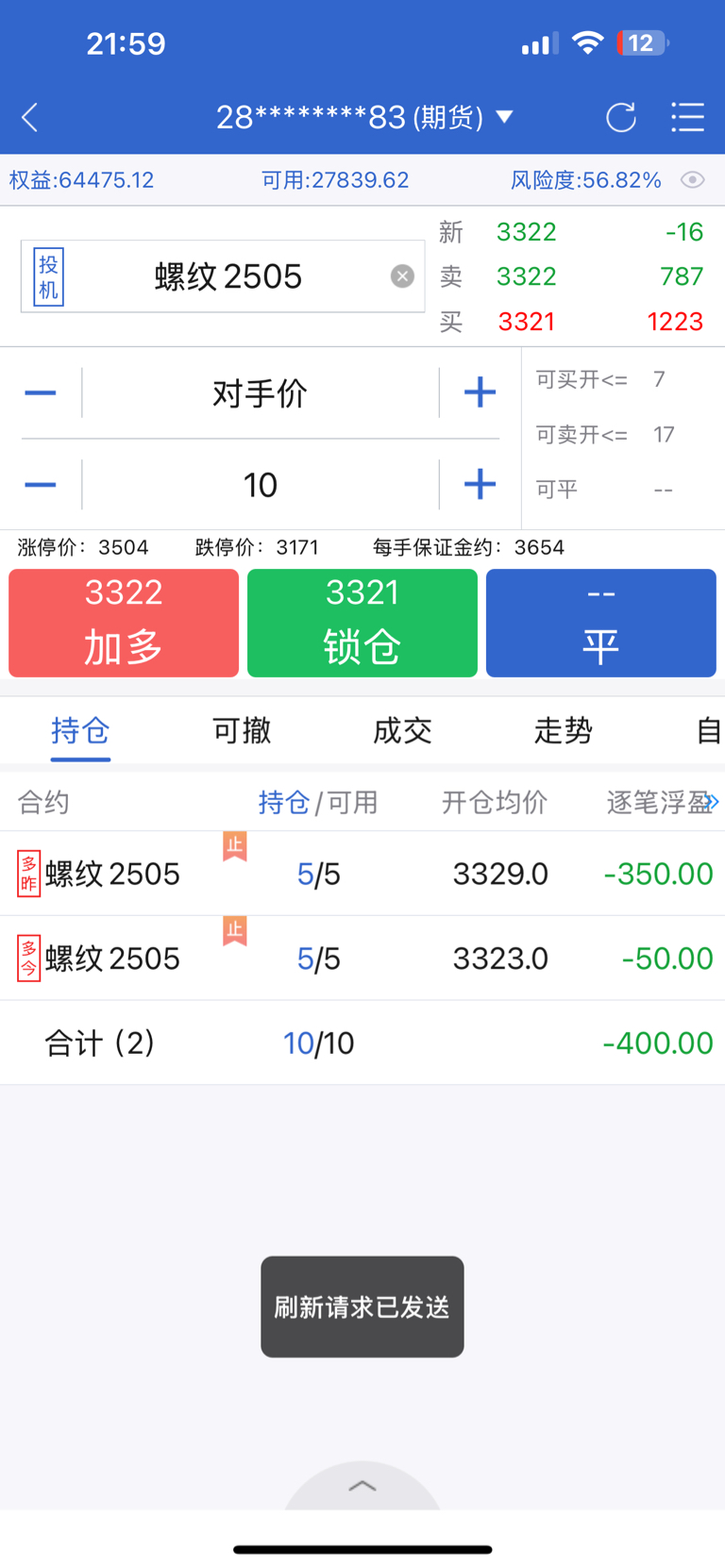This screenshot has width=725, height=1568.
Task: Tap the 风险度:56.82% risk level
Action: tap(586, 180)
